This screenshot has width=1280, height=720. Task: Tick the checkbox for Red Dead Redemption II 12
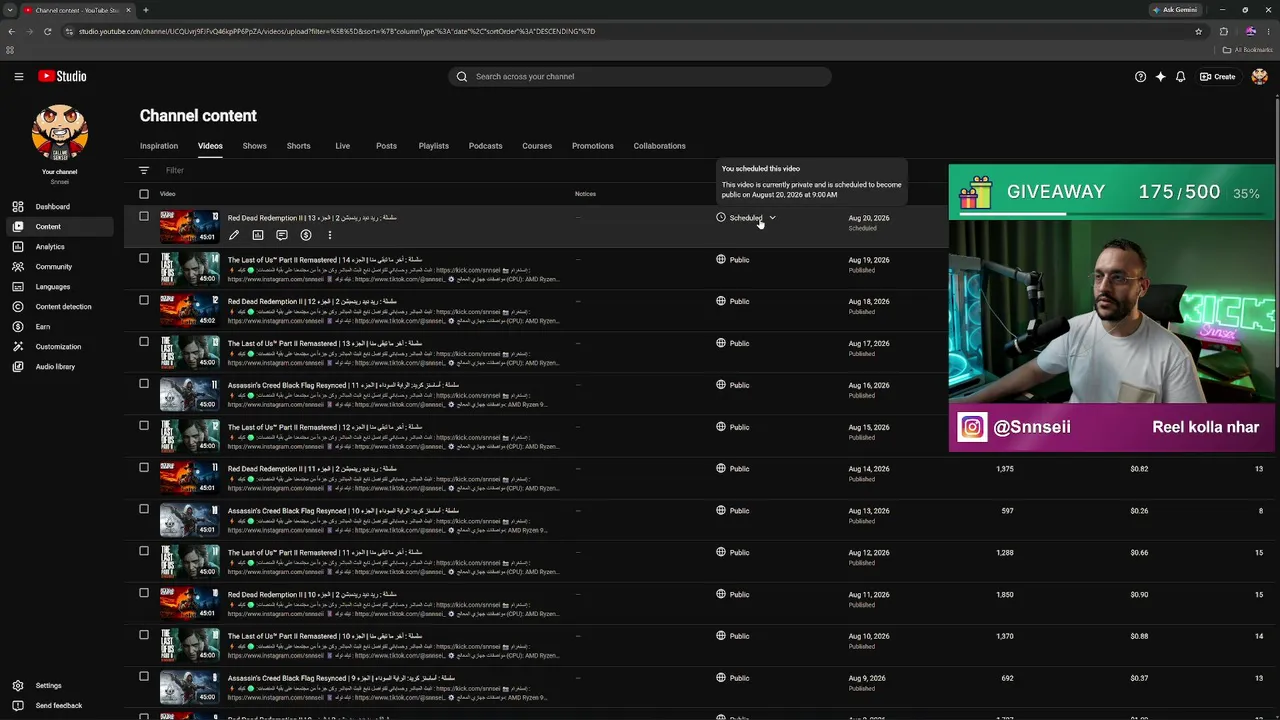[x=144, y=300]
